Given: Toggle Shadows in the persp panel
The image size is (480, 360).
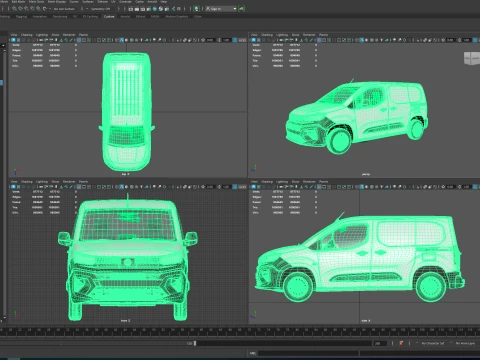Looking at the screenshot, I should point(386,40).
